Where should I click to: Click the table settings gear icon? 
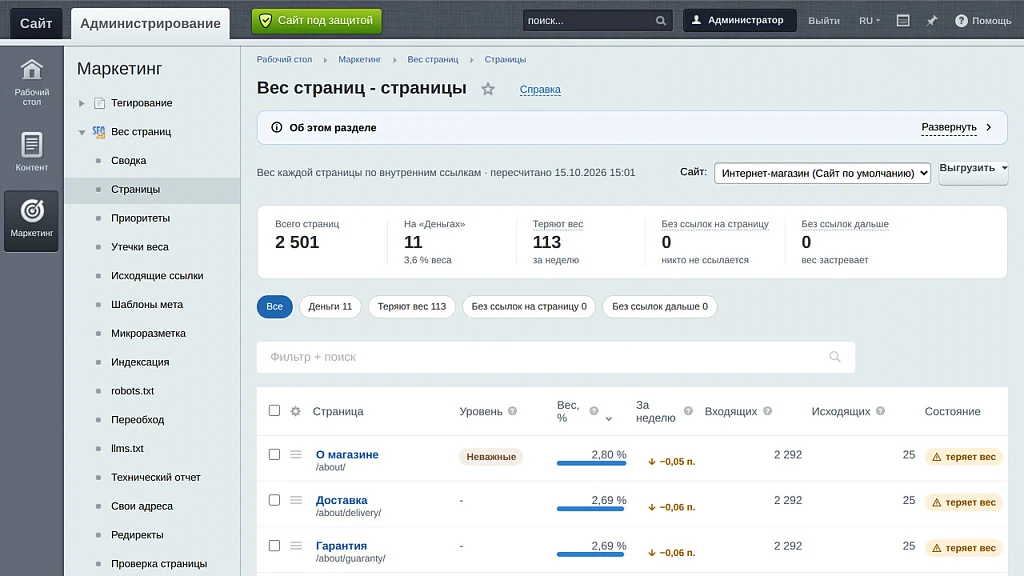click(x=295, y=411)
